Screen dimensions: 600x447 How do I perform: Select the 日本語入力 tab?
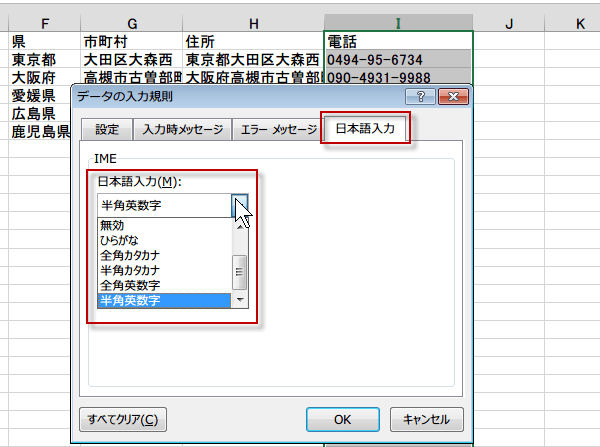[x=365, y=128]
